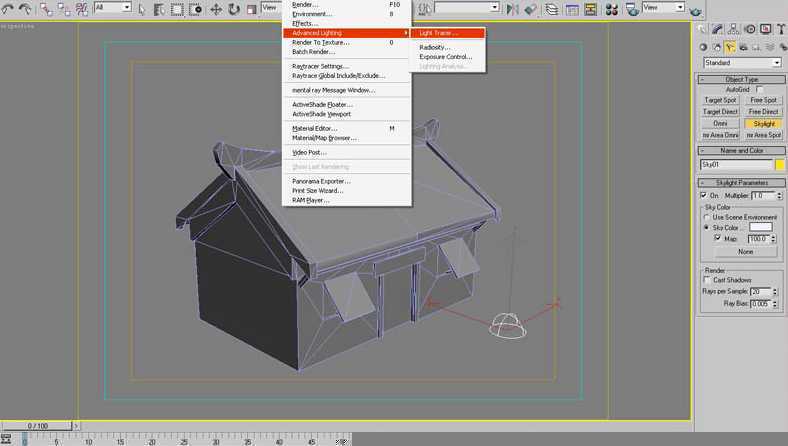Screen dimensions: 788x446
Task: Select the Select and Rotate tool
Action: 234,9
